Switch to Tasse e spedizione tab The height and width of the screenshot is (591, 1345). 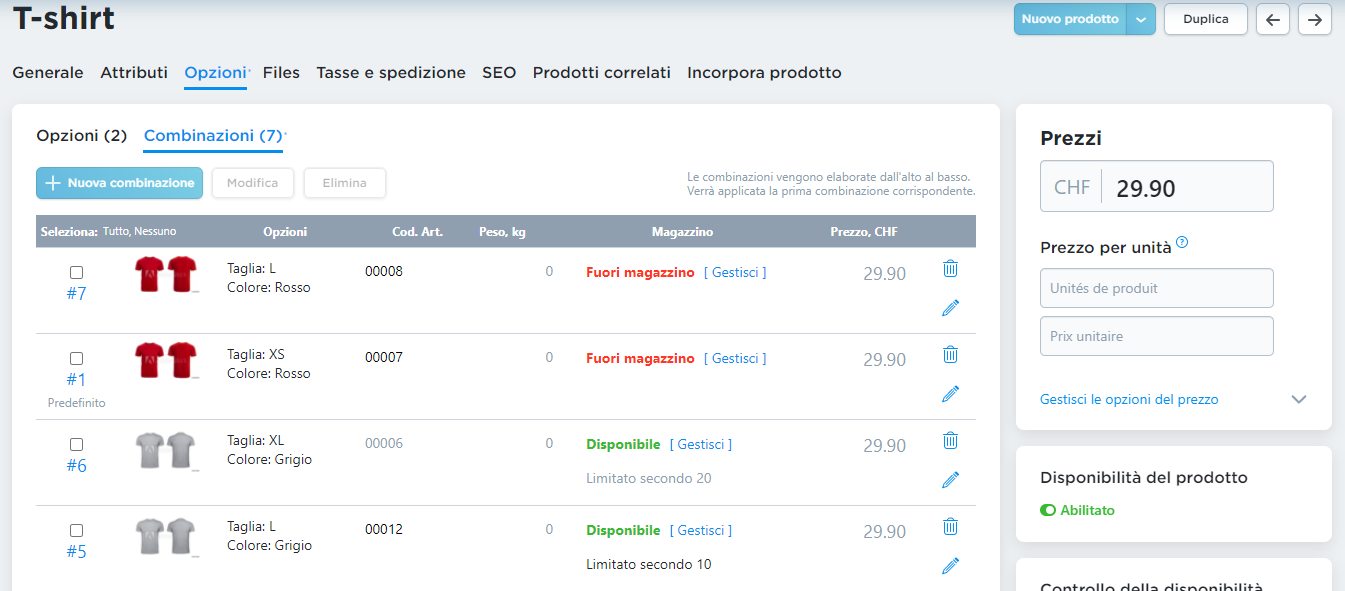coord(391,73)
